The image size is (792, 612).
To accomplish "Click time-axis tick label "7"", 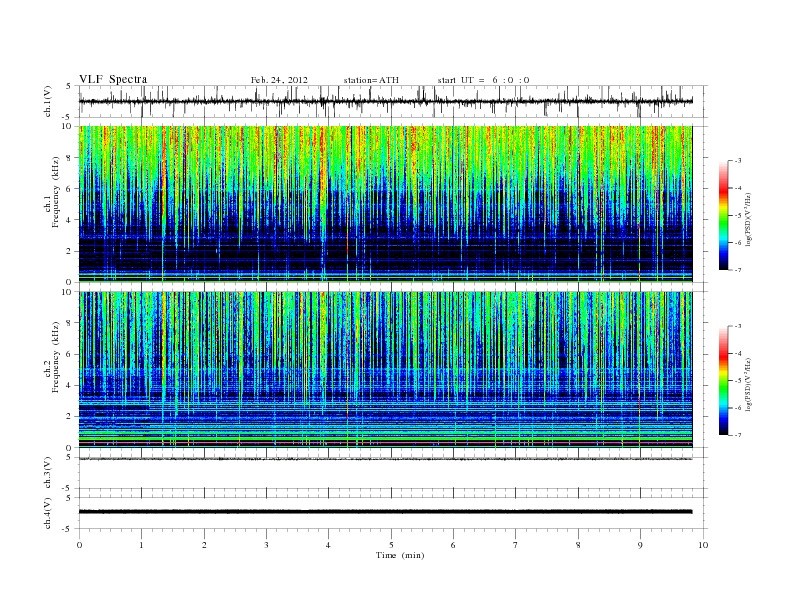I will 515,545.
